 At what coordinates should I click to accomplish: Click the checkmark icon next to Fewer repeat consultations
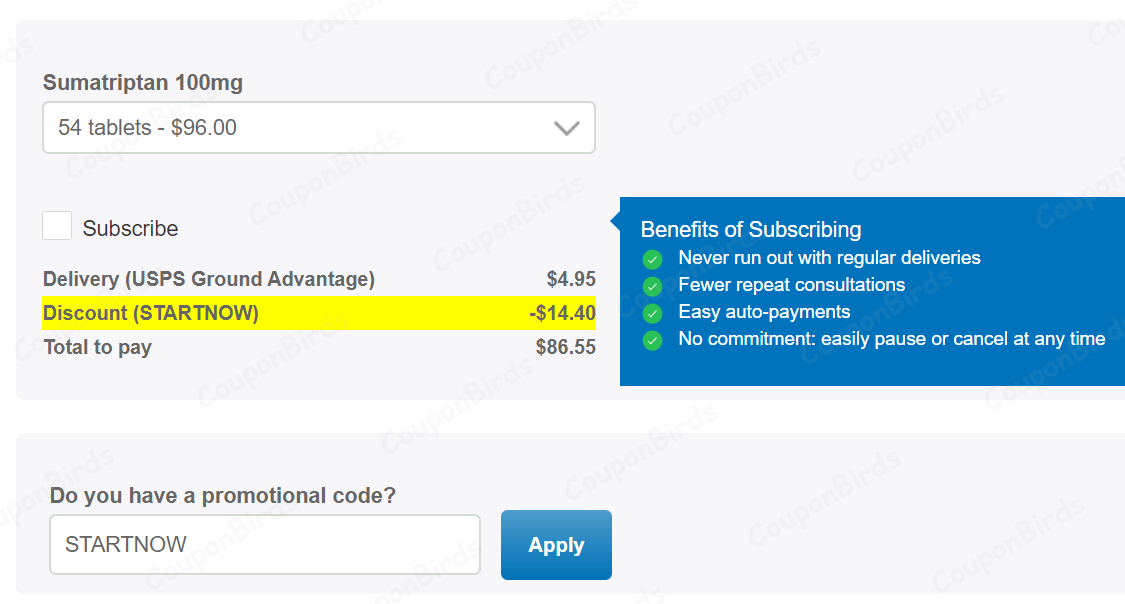point(652,286)
